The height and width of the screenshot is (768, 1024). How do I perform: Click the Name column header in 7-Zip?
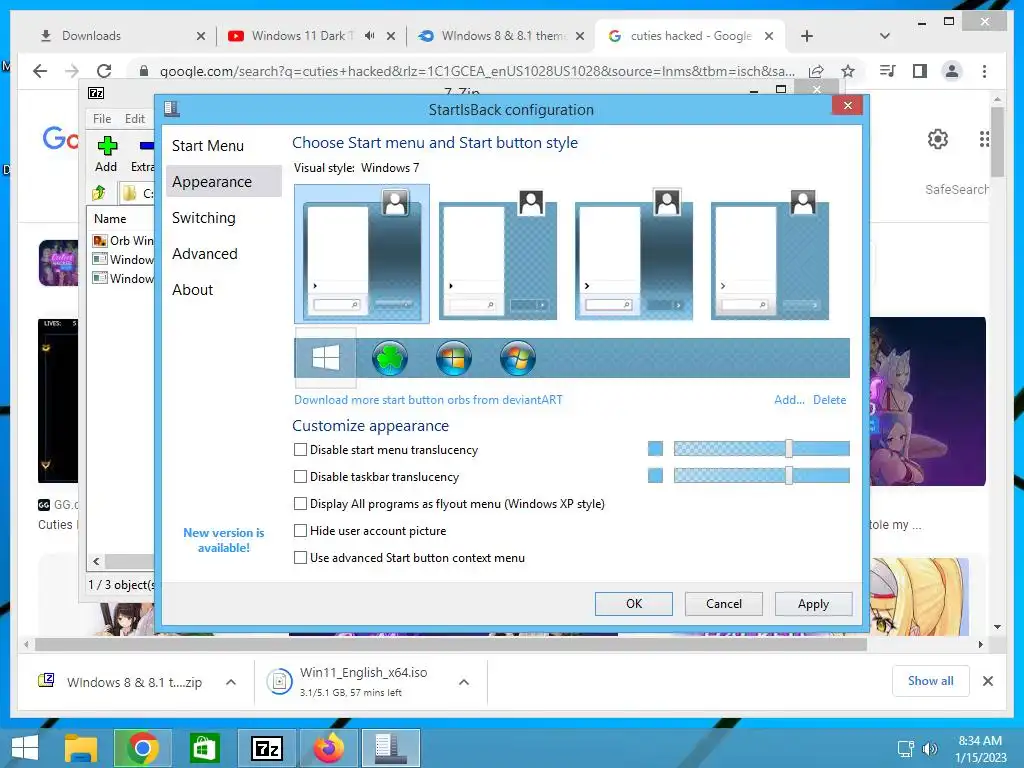pyautogui.click(x=110, y=219)
